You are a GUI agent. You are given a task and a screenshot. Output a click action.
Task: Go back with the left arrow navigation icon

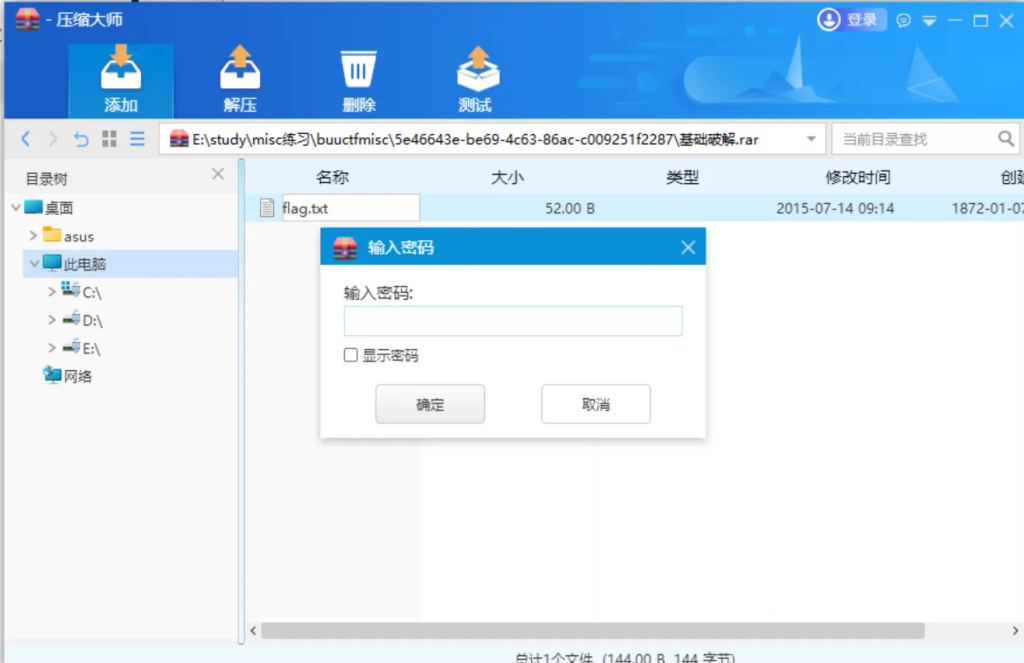tap(25, 138)
